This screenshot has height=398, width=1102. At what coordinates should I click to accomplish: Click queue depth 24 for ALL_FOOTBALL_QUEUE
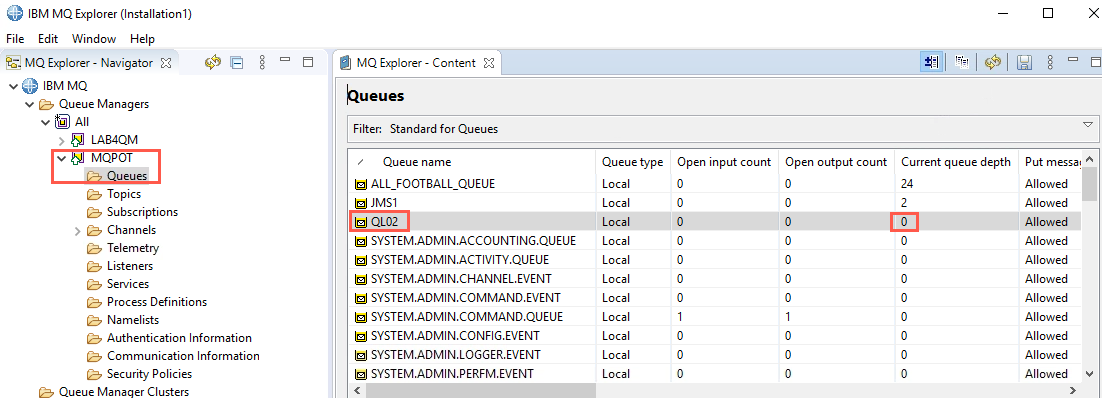[907, 184]
